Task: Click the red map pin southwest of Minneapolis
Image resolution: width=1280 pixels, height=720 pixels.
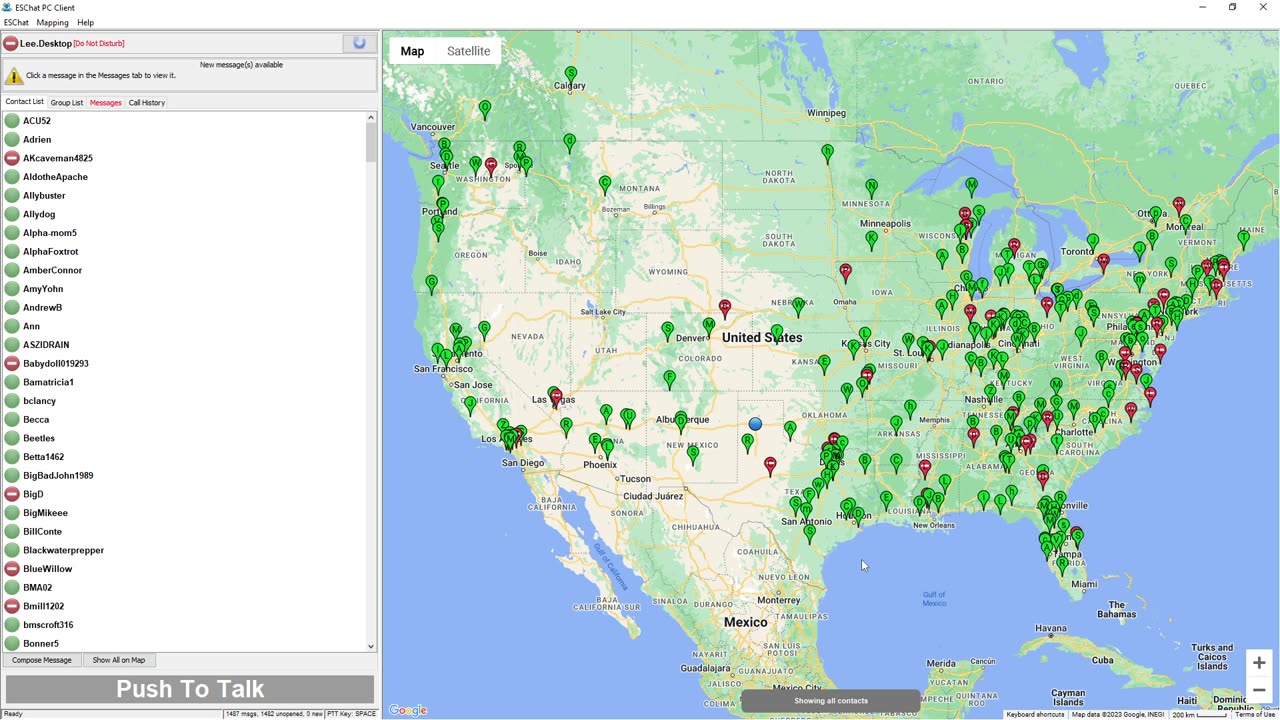Action: pyautogui.click(x=846, y=272)
